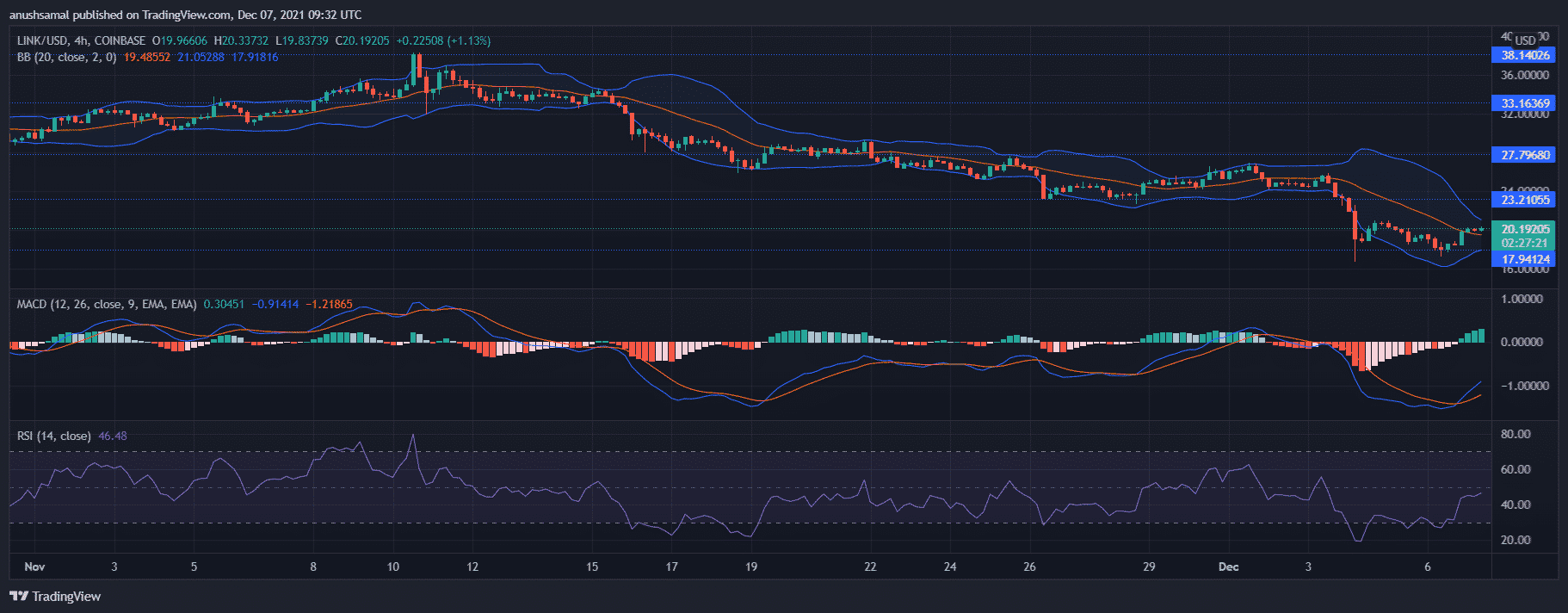
Task: Click the 80.00 RSI axis tick
Action: [1516, 434]
